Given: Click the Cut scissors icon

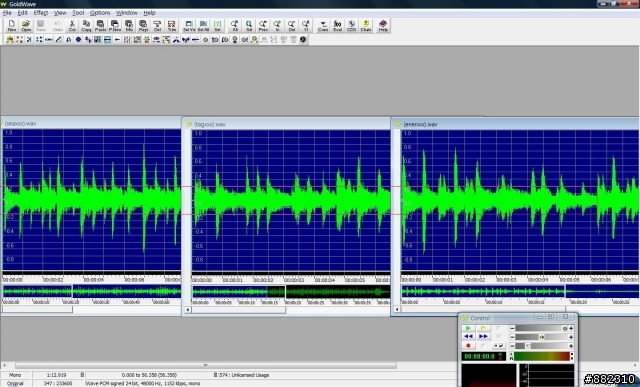Looking at the screenshot, I should pos(72,26).
